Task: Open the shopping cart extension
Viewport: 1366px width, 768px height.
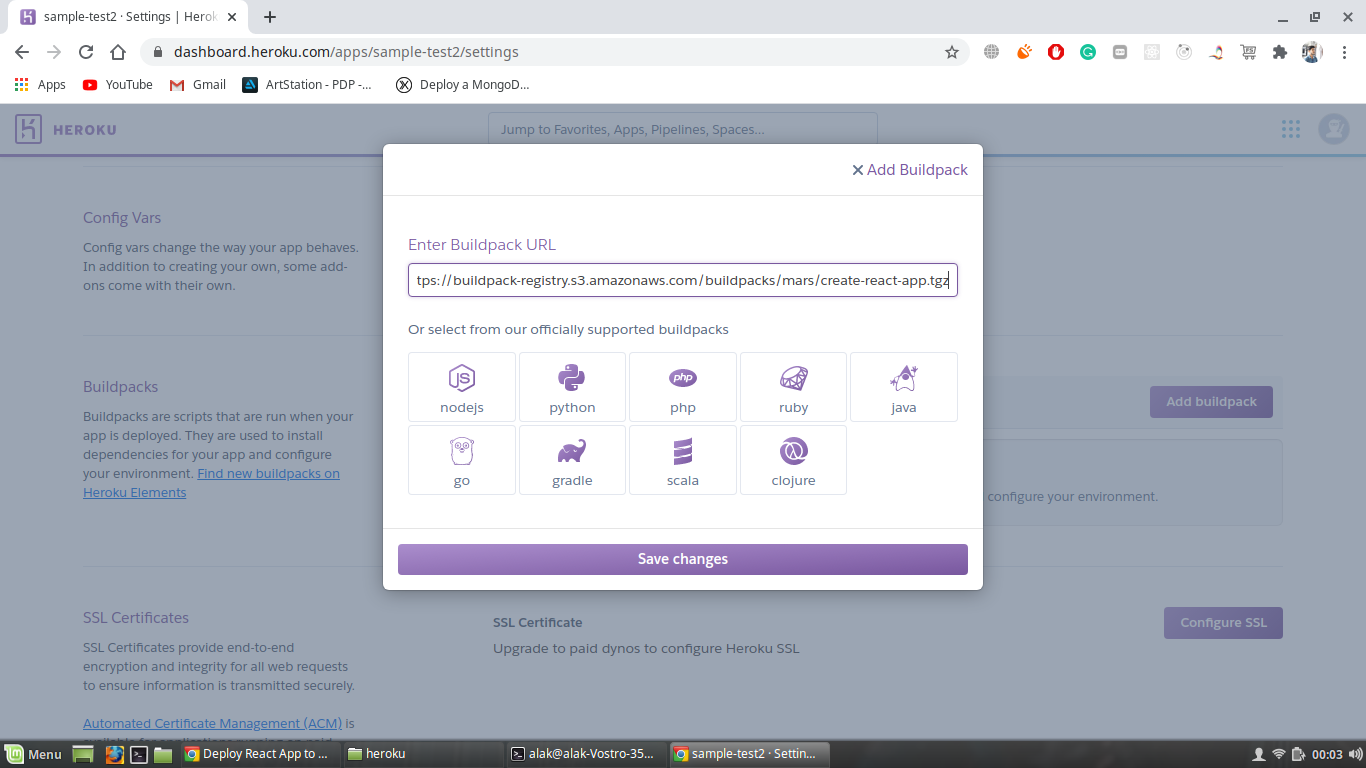Action: pos(1248,52)
